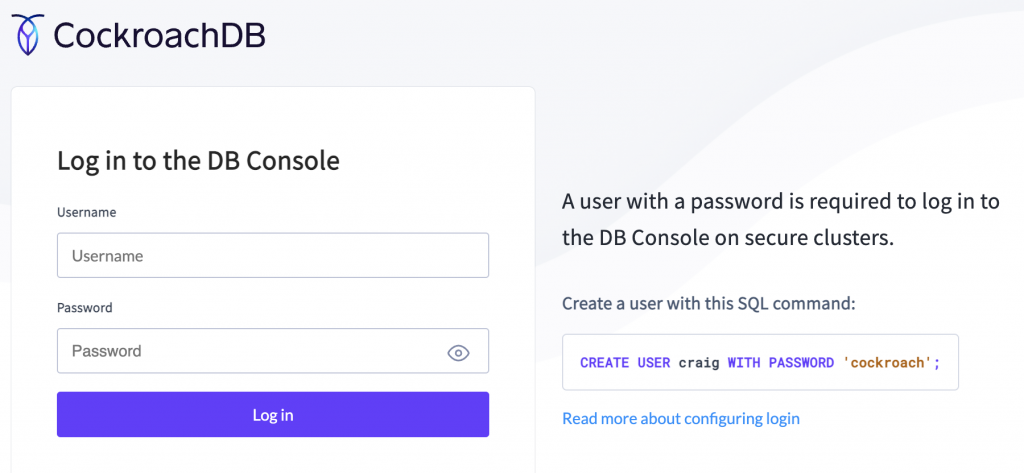The image size is (1024, 473).
Task: Click the CockroachDB wordmark text
Action: (159, 36)
